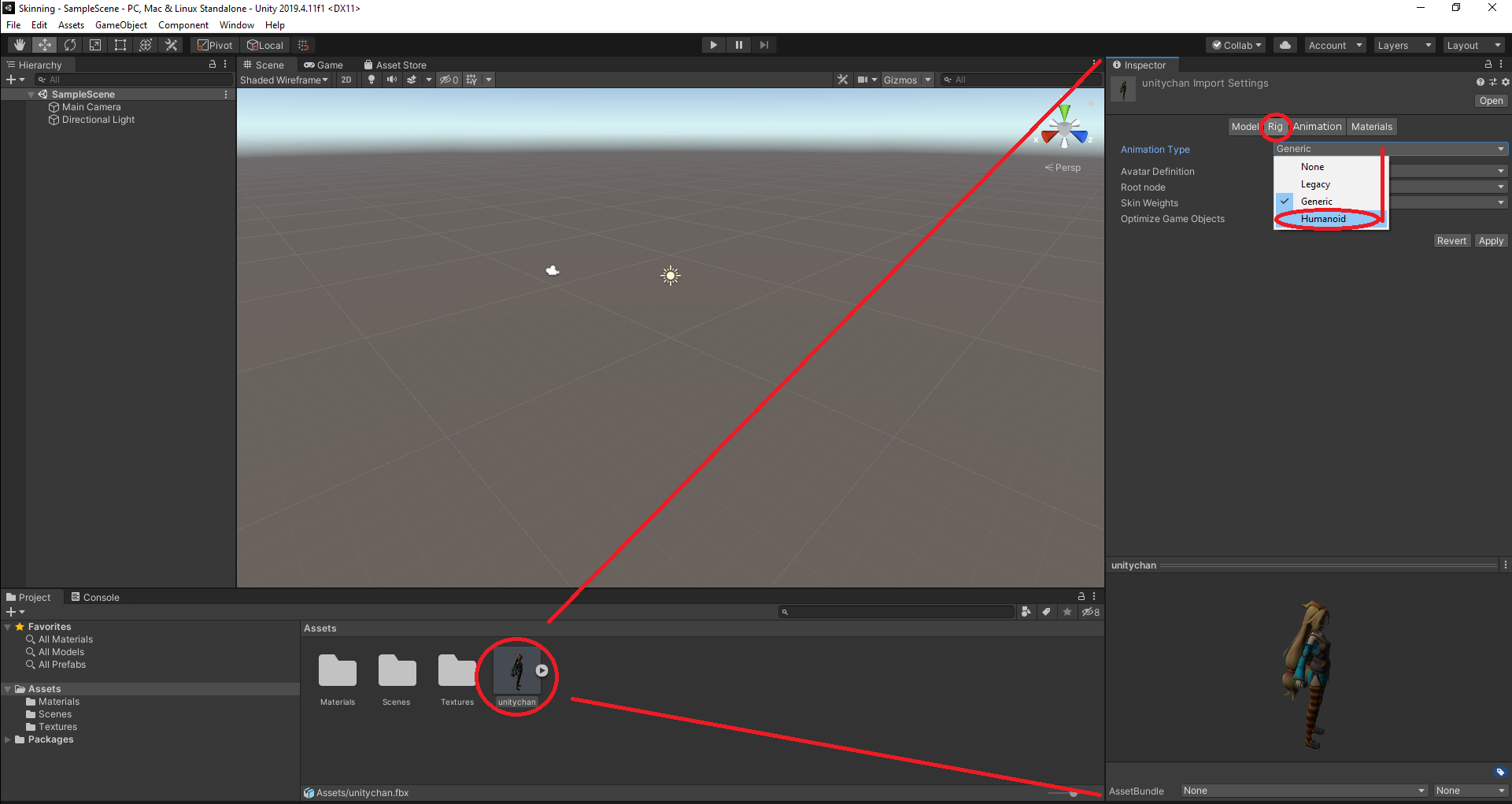Open the GameObject menu
Image resolution: width=1512 pixels, height=804 pixels.
tap(120, 24)
